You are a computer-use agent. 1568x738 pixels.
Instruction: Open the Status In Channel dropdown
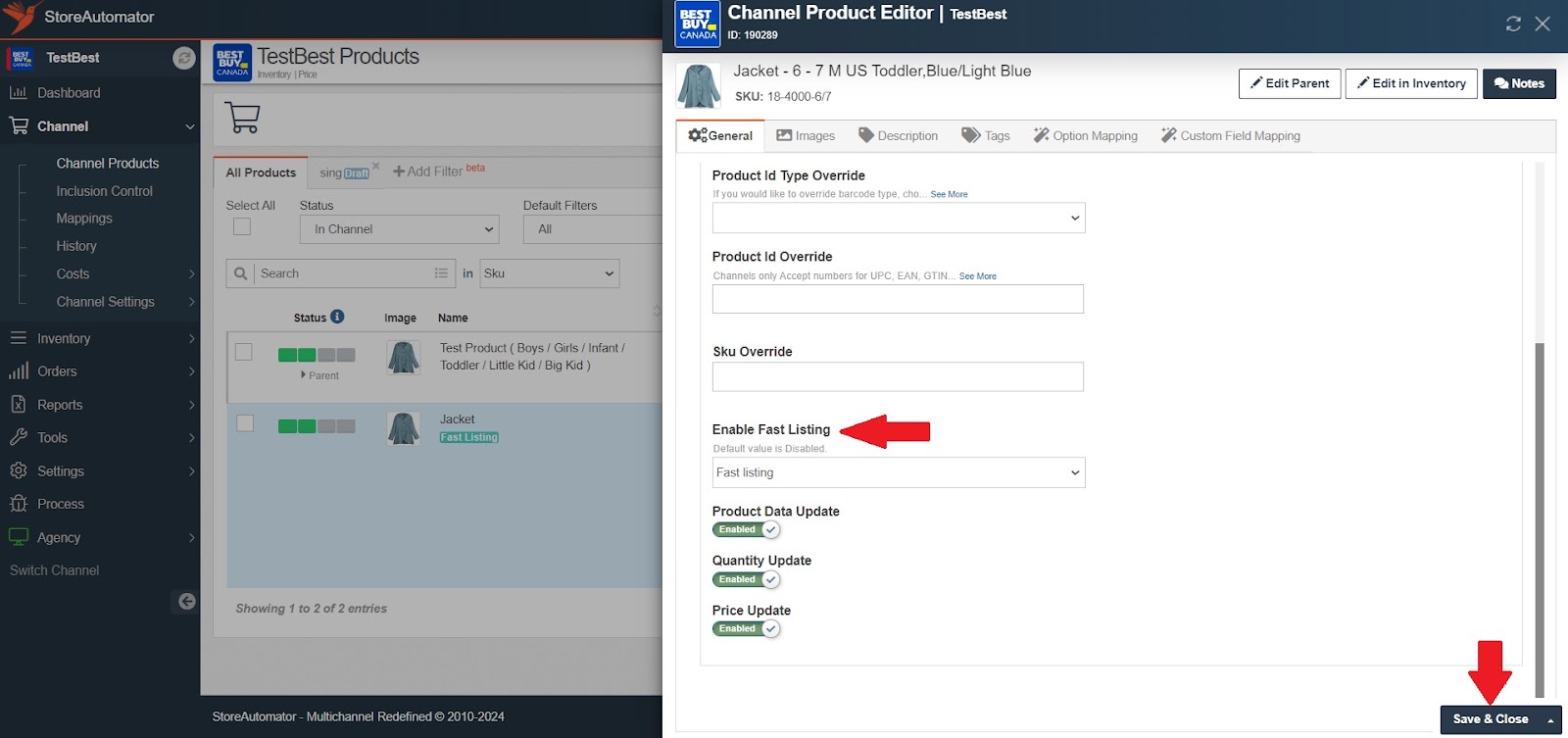tap(399, 229)
